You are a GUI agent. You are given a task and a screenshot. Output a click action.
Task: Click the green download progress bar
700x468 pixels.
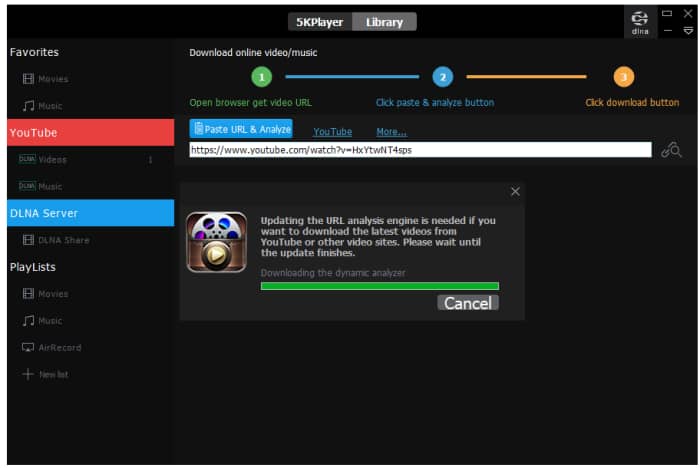click(380, 286)
